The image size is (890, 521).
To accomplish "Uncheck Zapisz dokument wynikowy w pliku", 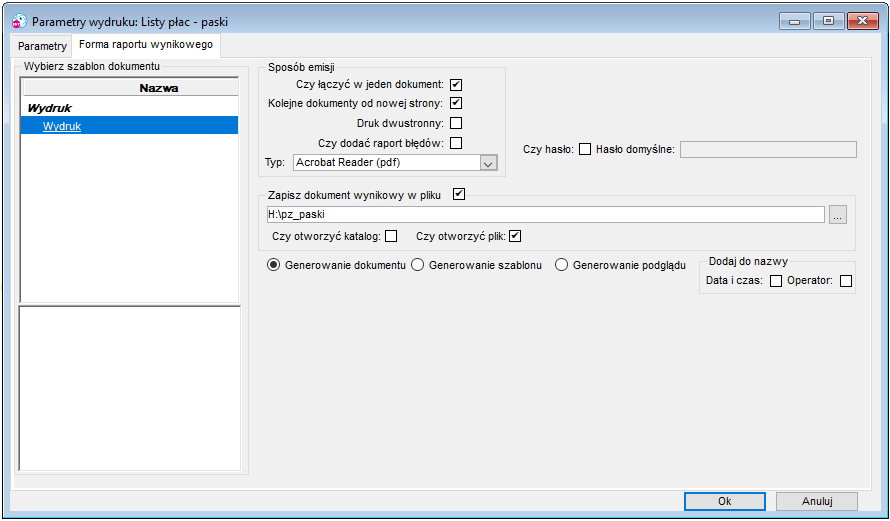I will pyautogui.click(x=459, y=194).
